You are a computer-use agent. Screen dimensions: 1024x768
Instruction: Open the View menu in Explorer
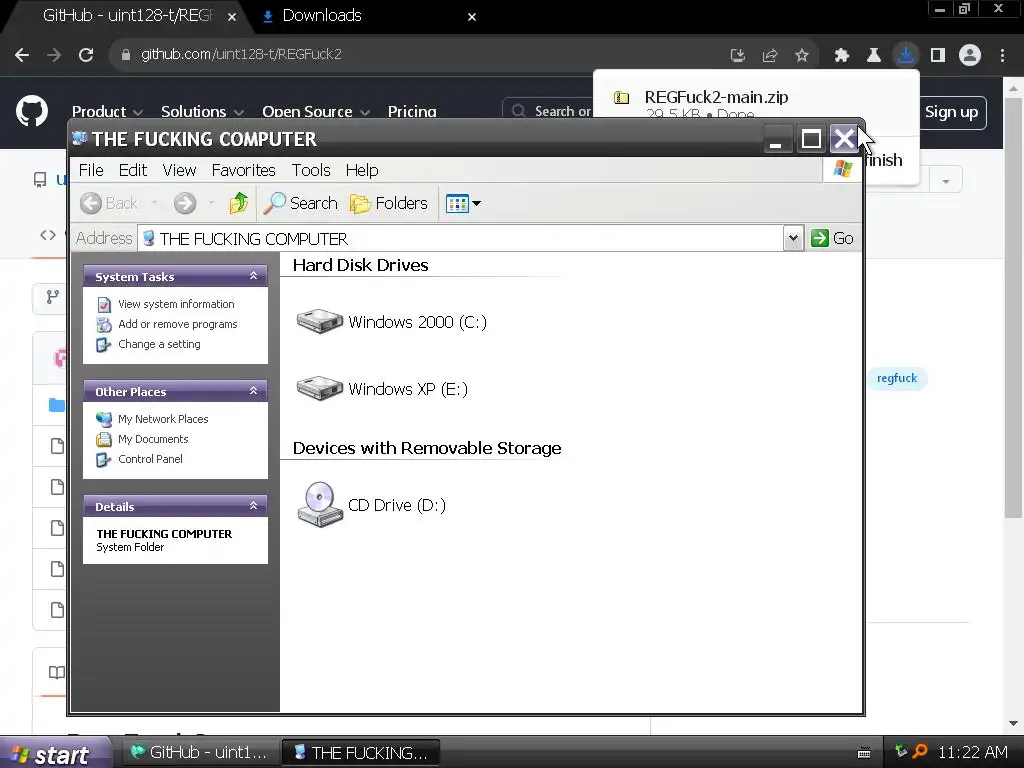[x=179, y=170]
